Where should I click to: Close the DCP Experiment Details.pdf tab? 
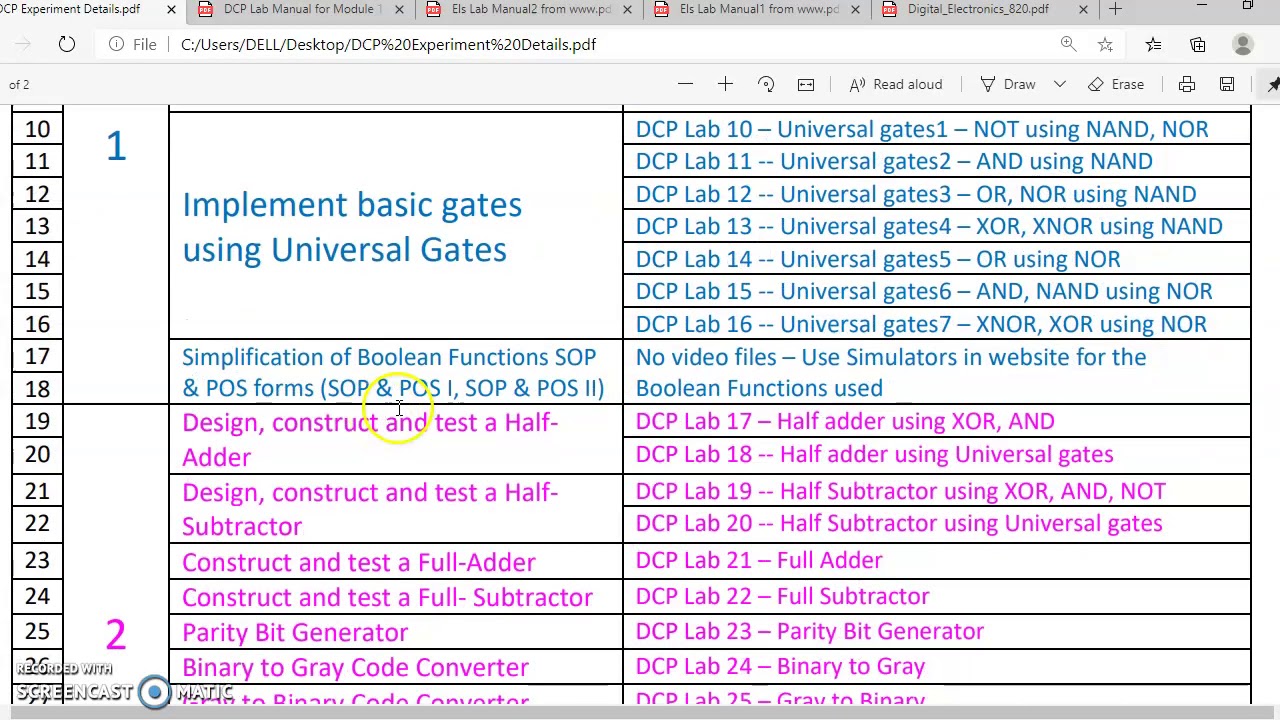coord(171,9)
